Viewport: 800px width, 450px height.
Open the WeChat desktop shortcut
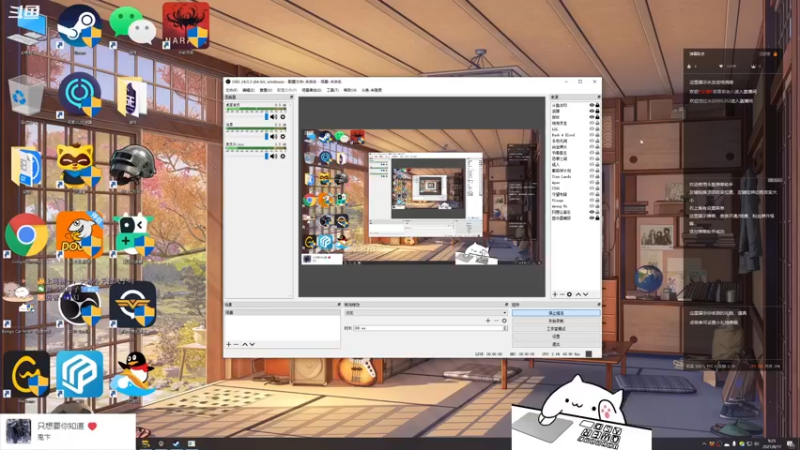click(x=133, y=26)
